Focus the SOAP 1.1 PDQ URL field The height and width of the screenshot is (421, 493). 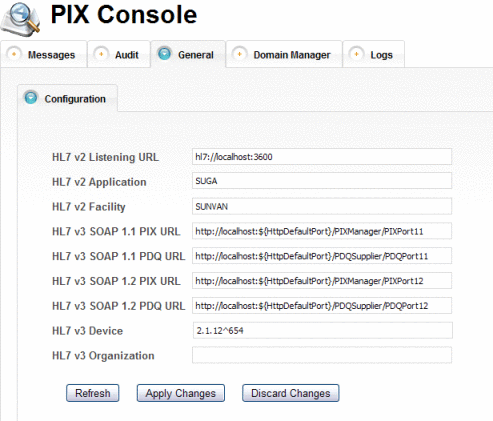pyautogui.click(x=322, y=256)
